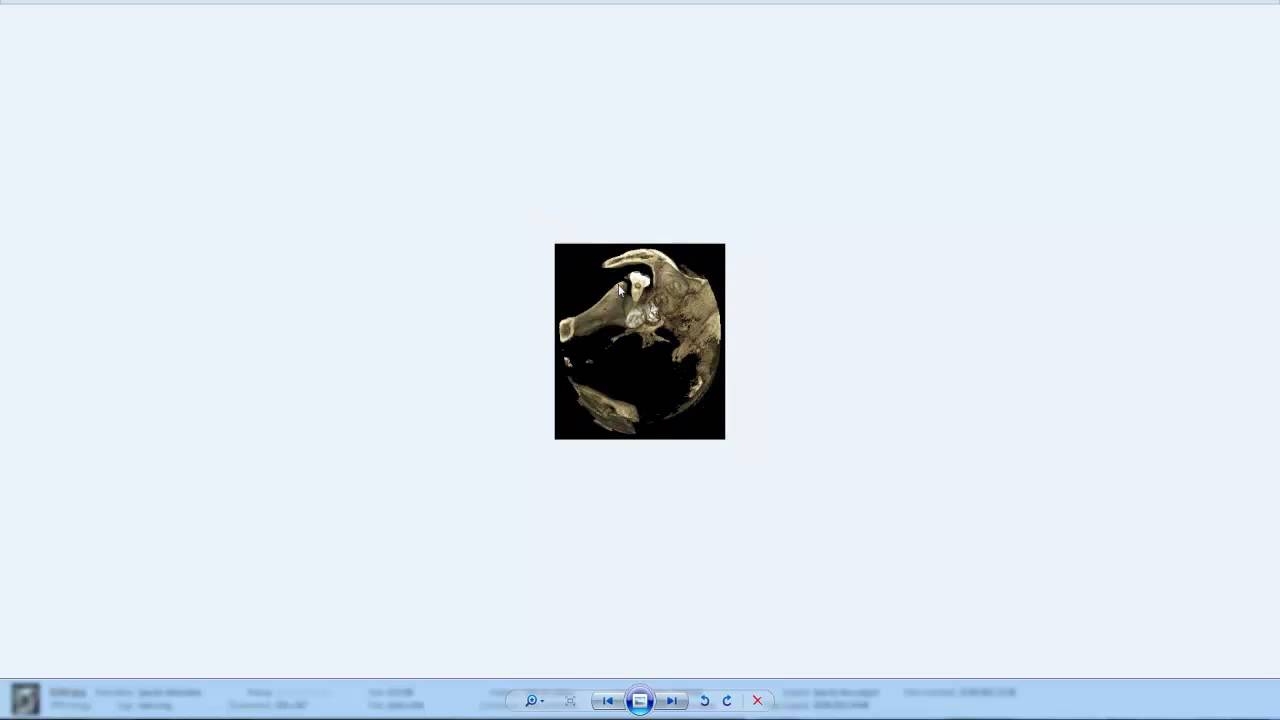Click the fit-to-window actual size icon
Viewport: 1280px width, 720px height.
pyautogui.click(x=570, y=701)
